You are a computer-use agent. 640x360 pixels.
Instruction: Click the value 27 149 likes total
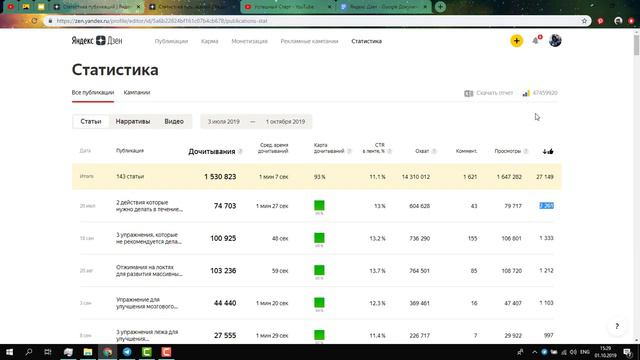coord(545,177)
